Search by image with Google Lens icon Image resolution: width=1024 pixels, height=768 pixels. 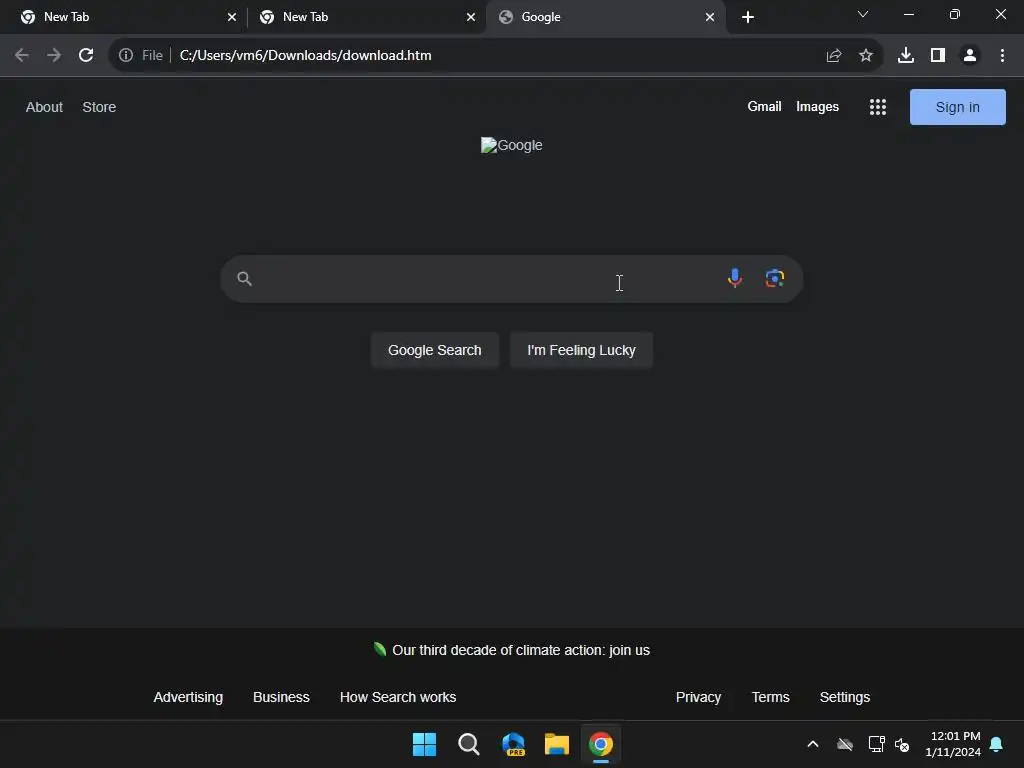coord(775,278)
